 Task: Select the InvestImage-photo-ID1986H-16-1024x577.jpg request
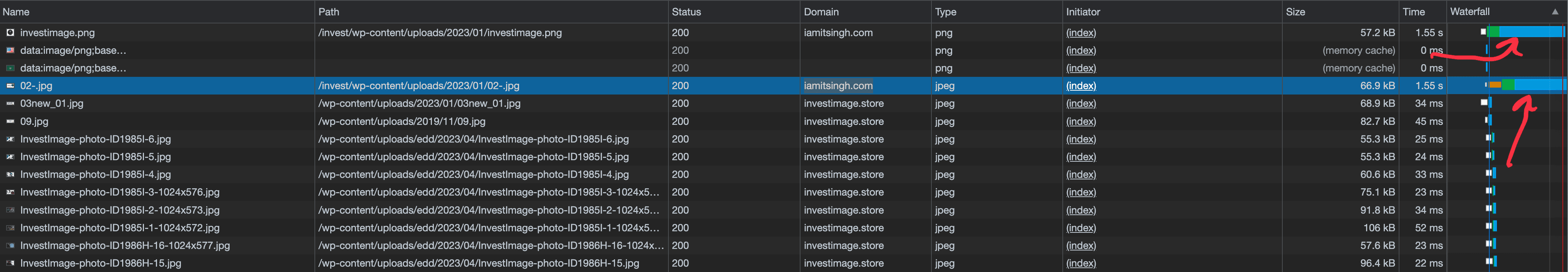125,246
